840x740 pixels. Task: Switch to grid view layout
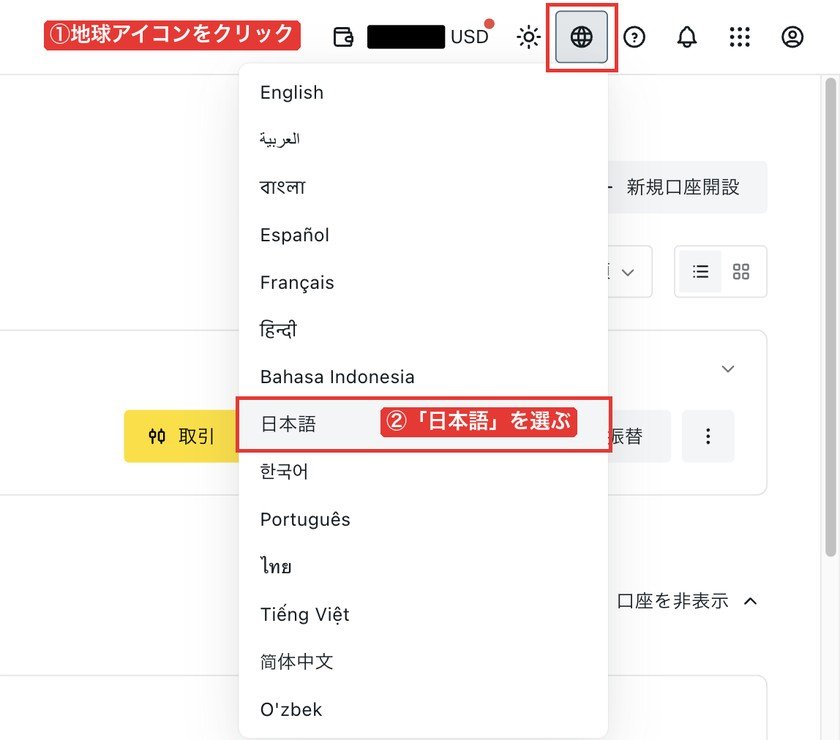[x=741, y=272]
